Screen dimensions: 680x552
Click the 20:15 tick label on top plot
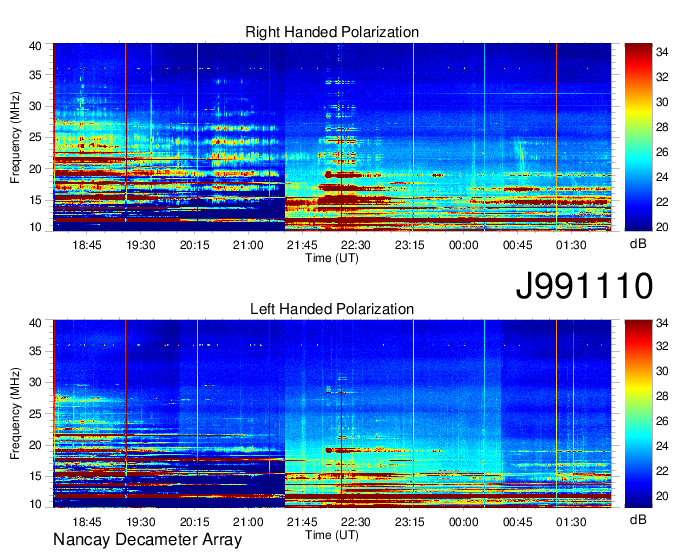pyautogui.click(x=194, y=245)
